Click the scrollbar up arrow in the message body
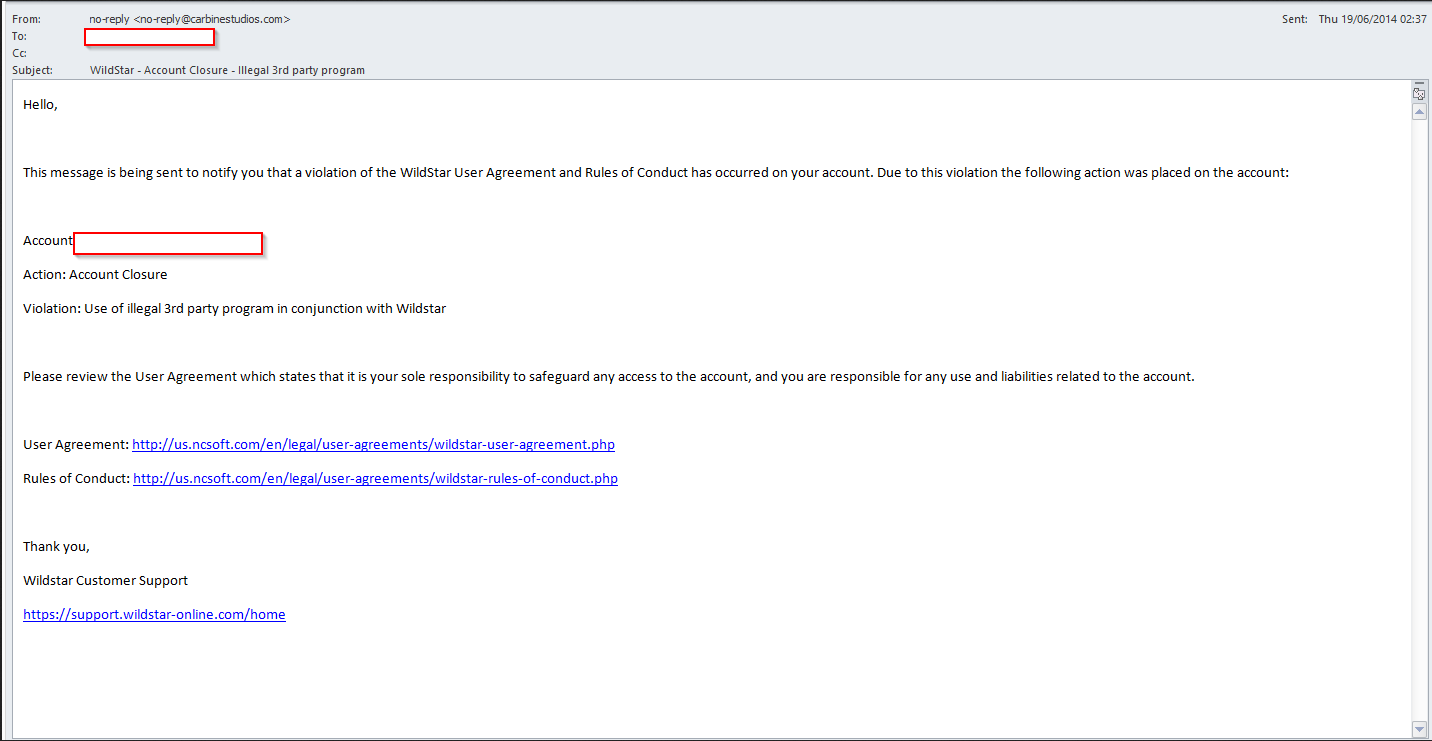 pos(1419,112)
